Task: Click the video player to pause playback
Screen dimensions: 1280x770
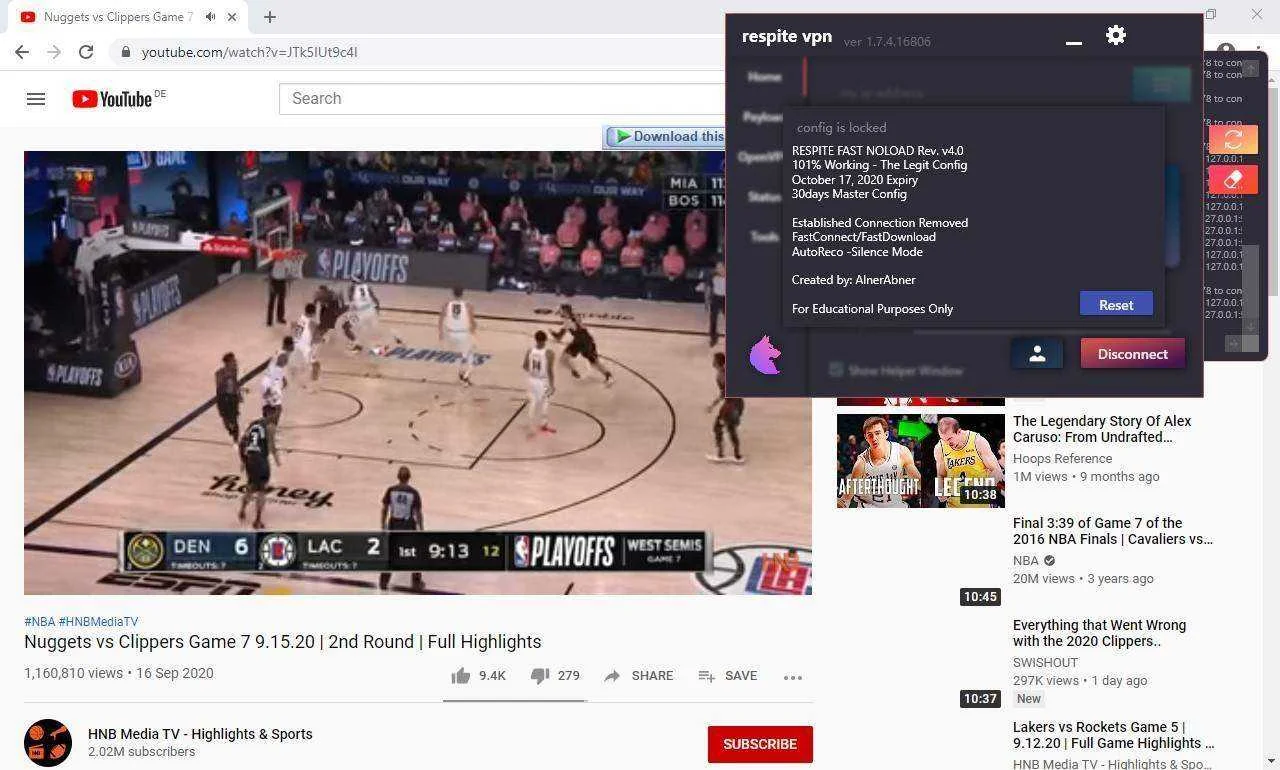Action: 418,373
